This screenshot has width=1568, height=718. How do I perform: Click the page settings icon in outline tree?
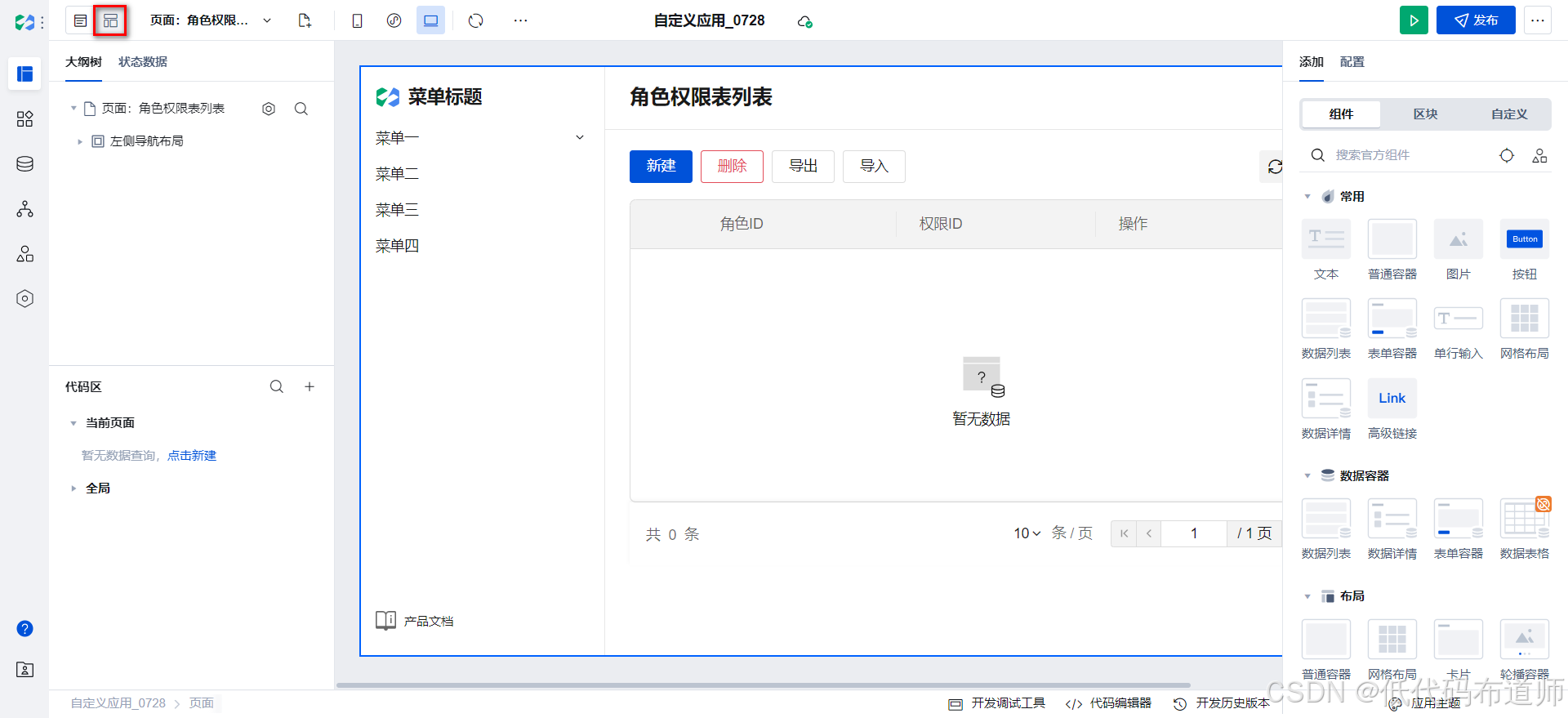pyautogui.click(x=269, y=109)
